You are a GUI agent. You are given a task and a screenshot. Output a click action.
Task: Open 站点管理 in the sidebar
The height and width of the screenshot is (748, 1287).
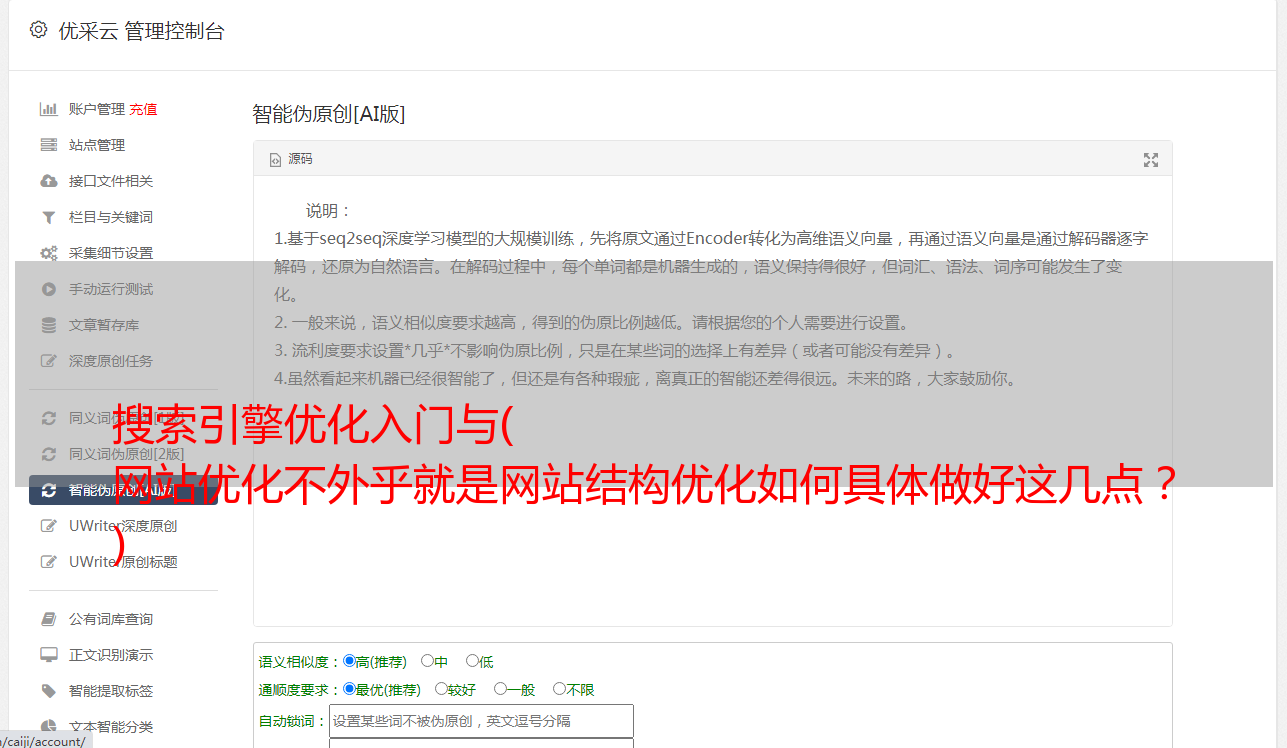[97, 145]
